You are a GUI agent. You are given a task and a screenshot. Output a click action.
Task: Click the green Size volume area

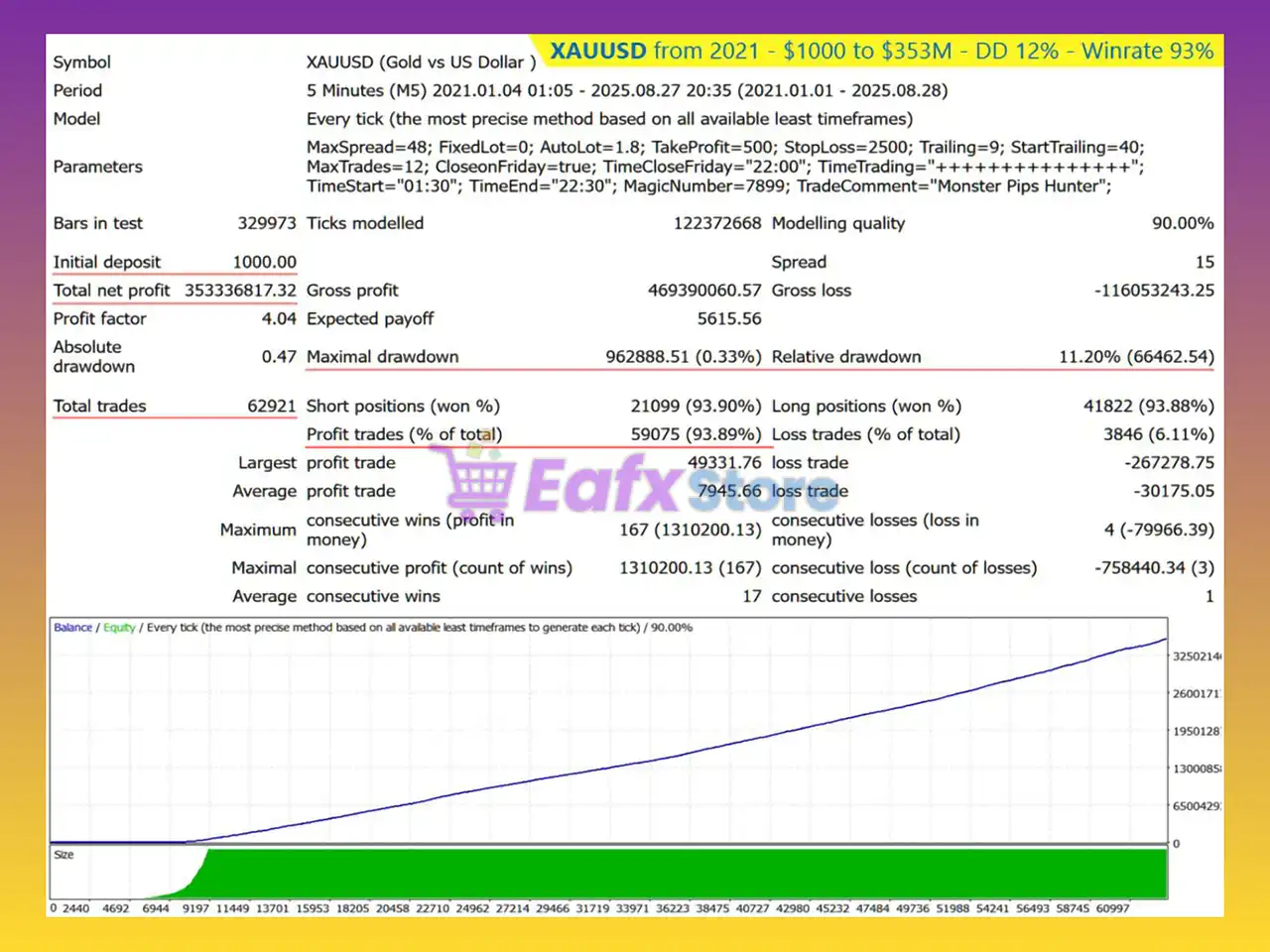[x=685, y=874]
